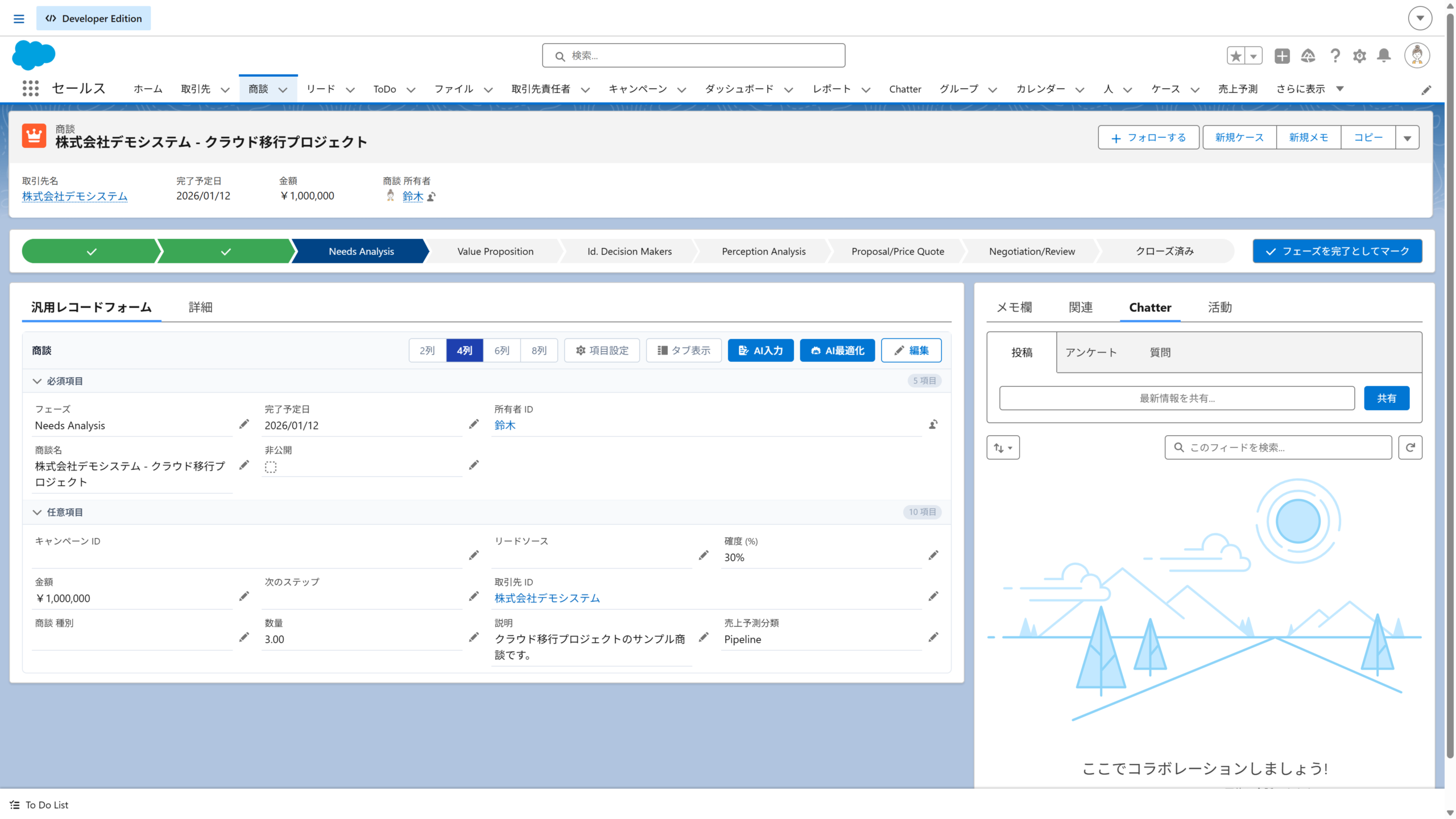Switch layout to 2列

[x=427, y=350]
